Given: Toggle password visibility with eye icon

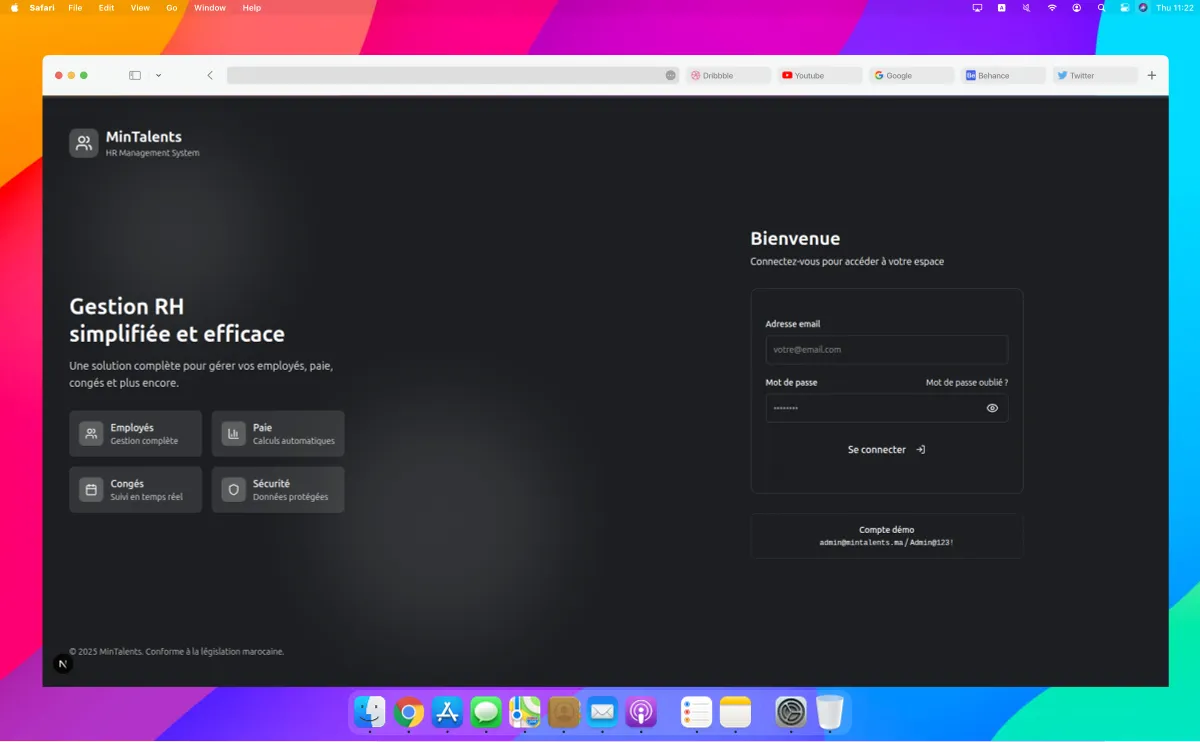Looking at the screenshot, I should tap(992, 408).
